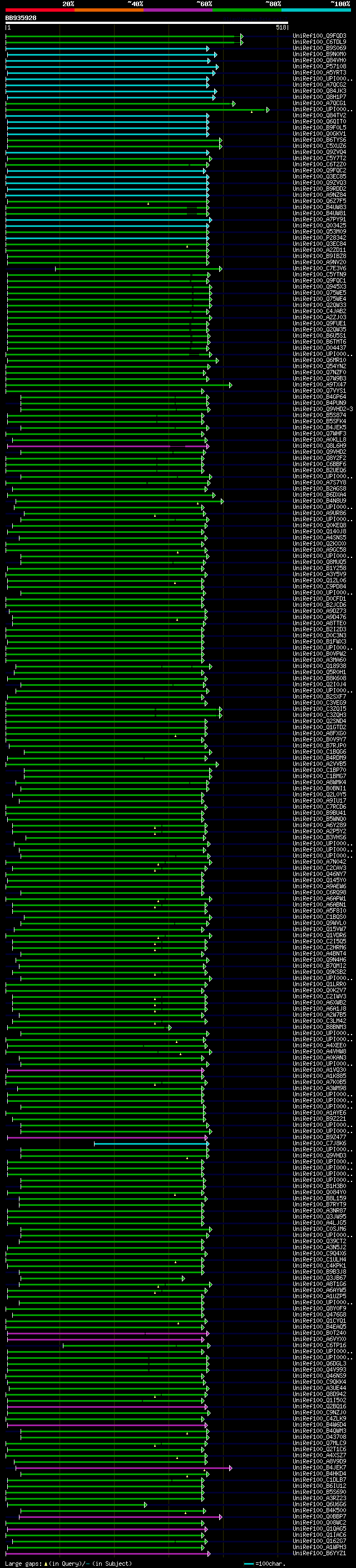Click the UniRef100_Q0BBP7 label
Image resolution: width=356 pixels, height=1568 pixels.
[x=319, y=1517]
